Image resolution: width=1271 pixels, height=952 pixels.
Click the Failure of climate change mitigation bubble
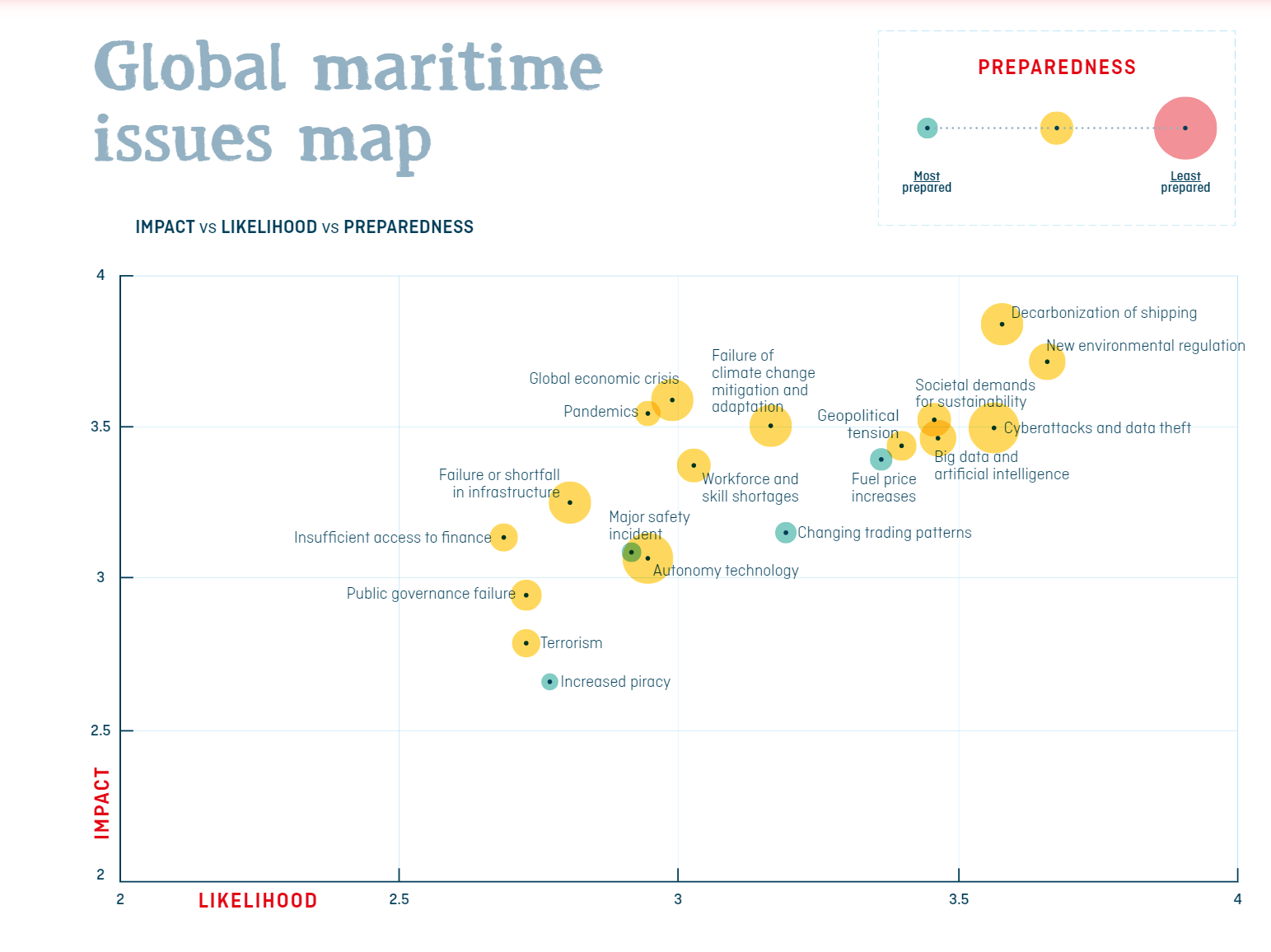click(x=770, y=426)
